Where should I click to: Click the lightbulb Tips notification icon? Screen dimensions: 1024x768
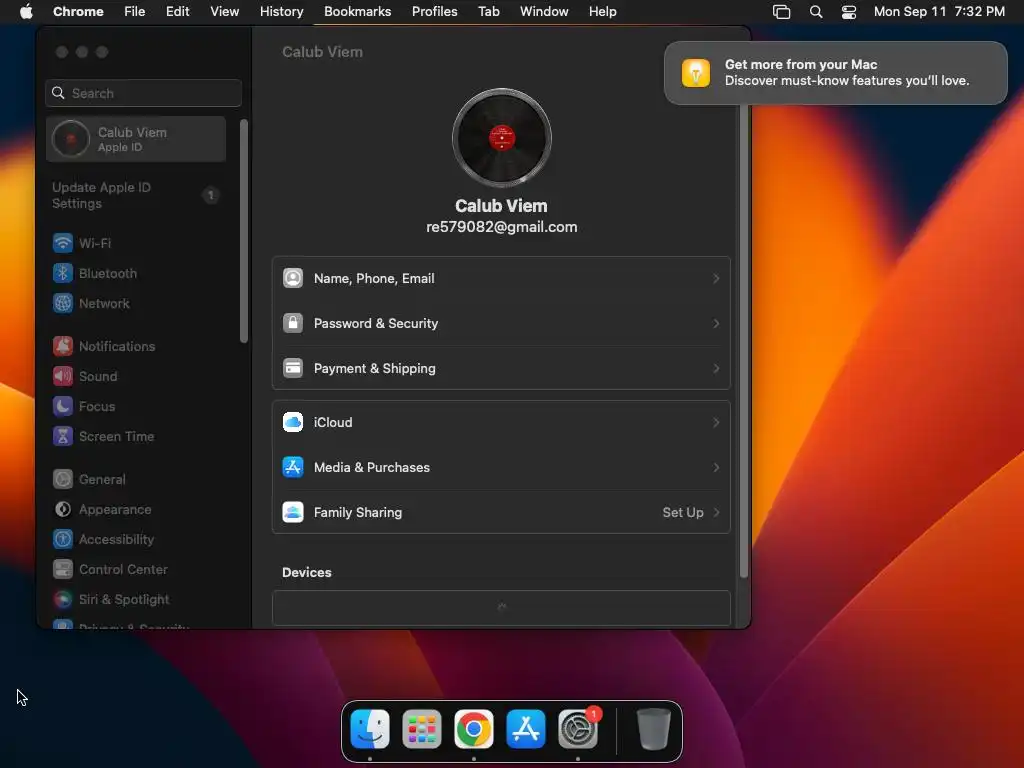(x=696, y=72)
